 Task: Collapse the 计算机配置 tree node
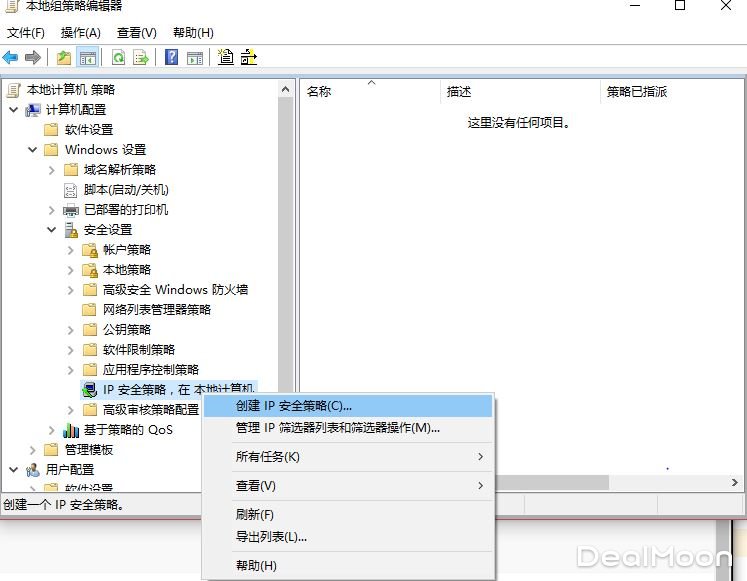click(x=13, y=109)
